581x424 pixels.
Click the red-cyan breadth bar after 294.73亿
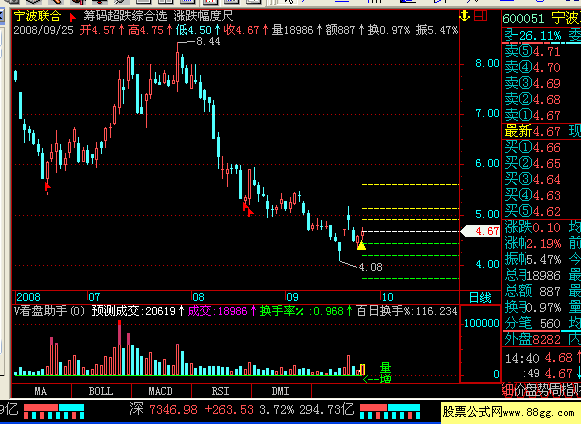pyautogui.click(x=390, y=411)
